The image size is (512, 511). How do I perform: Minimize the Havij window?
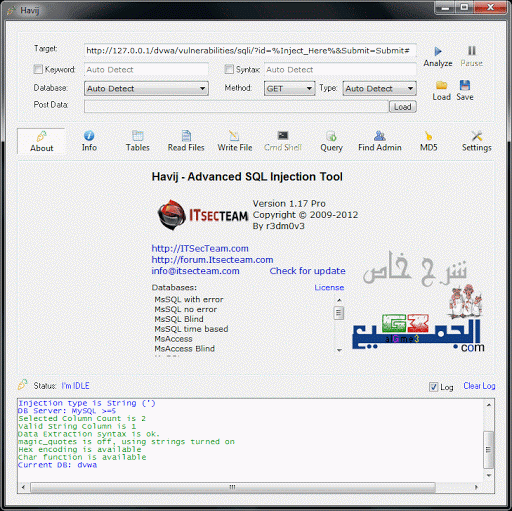445,8
